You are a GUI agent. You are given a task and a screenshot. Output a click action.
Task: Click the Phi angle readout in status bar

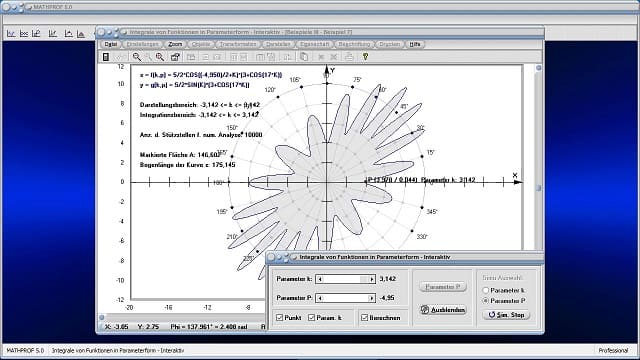209,327
